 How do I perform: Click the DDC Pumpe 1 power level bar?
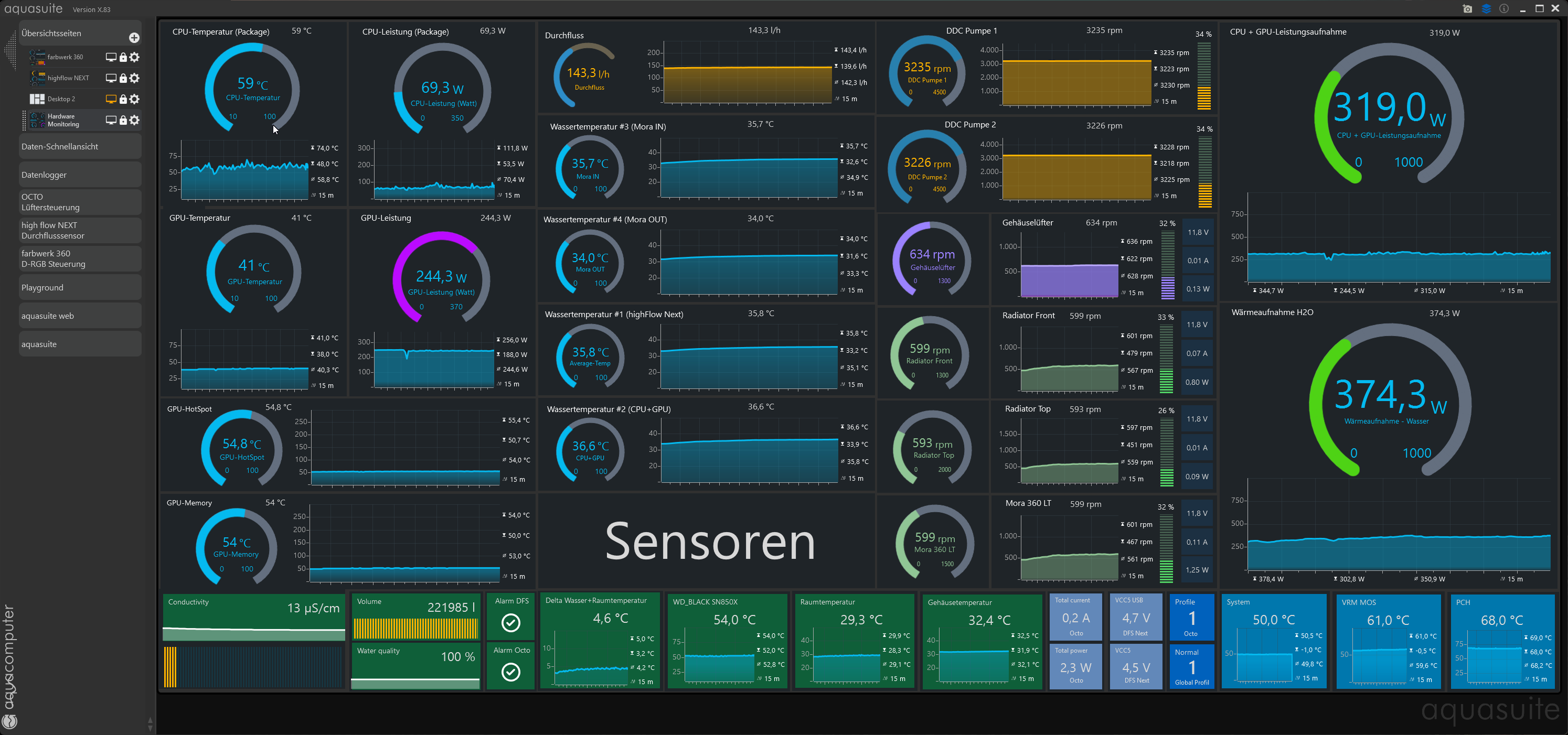[1203, 76]
